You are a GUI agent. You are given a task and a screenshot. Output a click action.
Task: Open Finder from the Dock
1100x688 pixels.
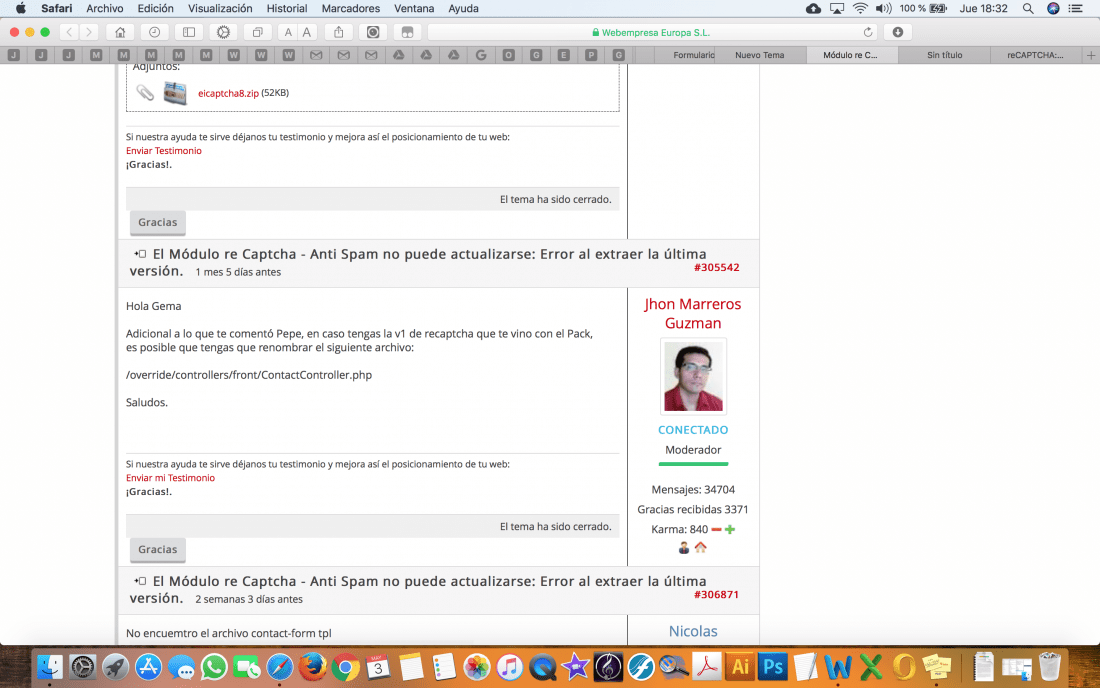[x=49, y=667]
